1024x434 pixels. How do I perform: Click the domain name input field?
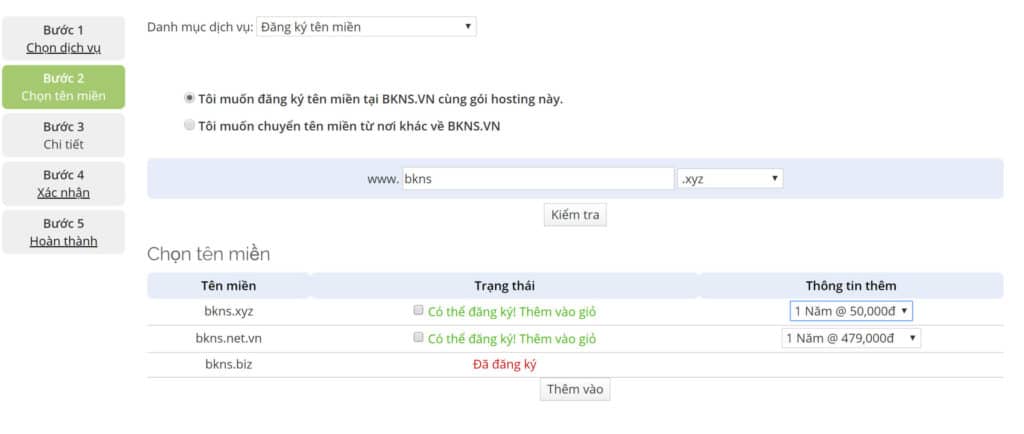pos(537,179)
